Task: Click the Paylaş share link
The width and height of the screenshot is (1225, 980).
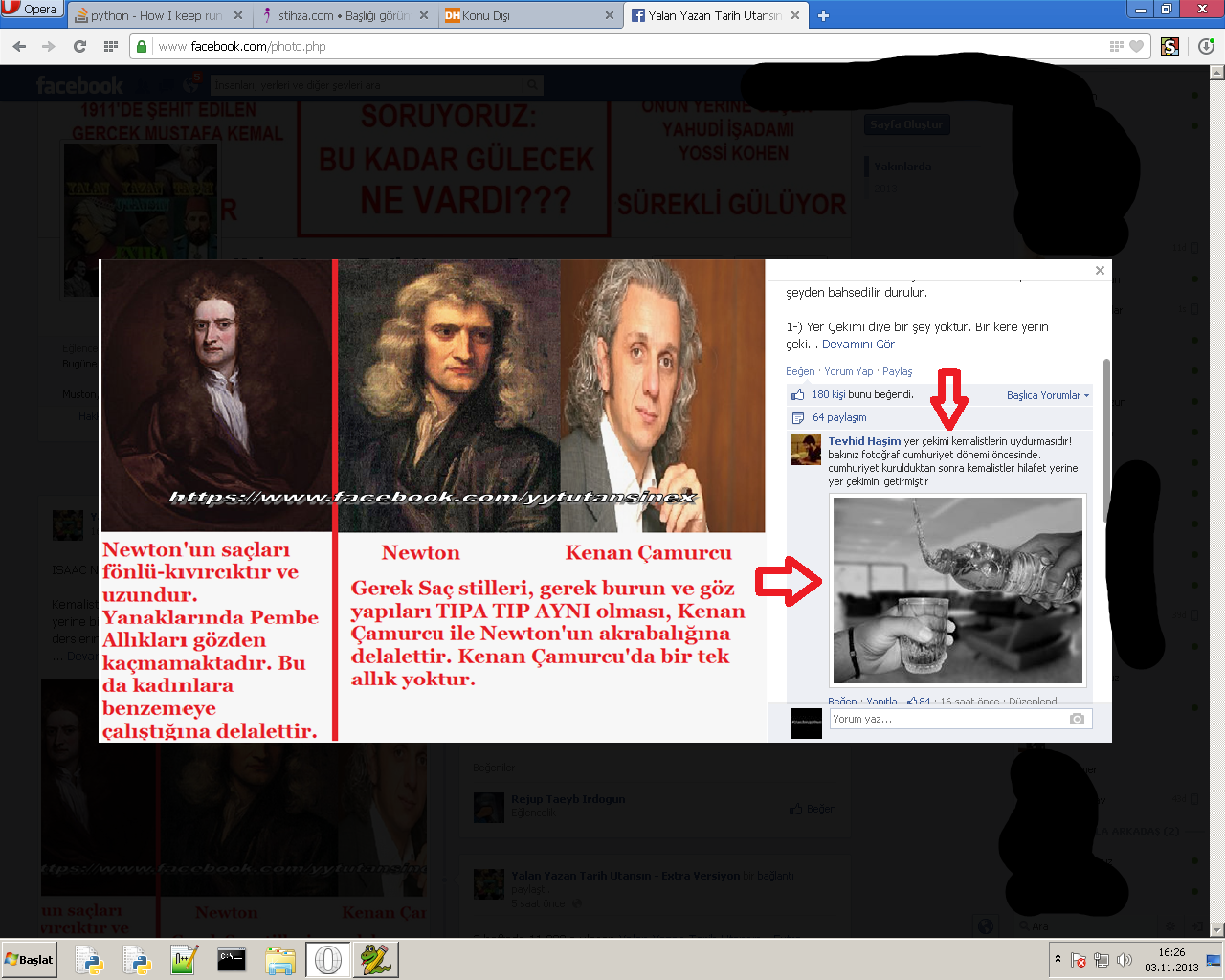Action: [897, 371]
